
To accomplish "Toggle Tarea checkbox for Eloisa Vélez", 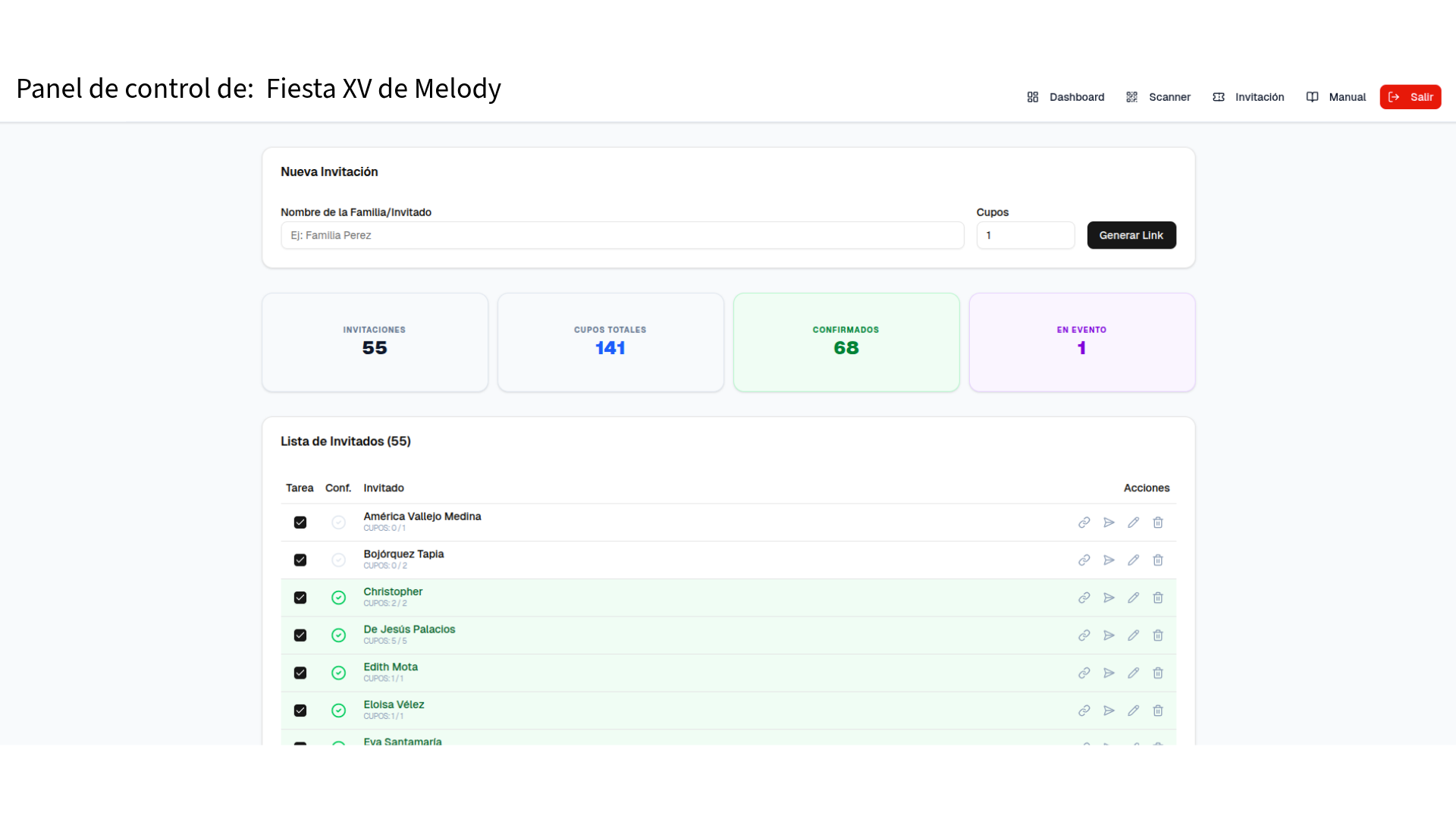I will (300, 711).
